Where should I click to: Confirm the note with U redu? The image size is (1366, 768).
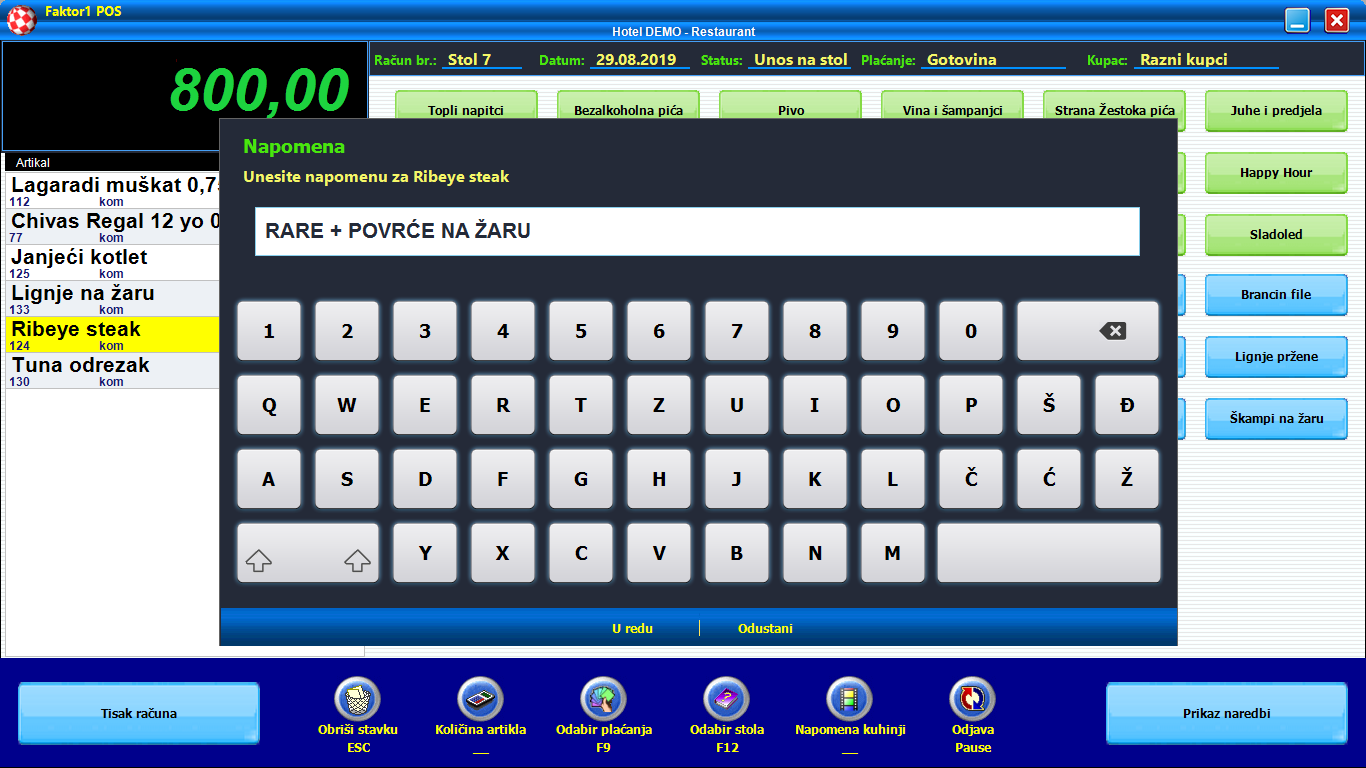tap(632, 628)
